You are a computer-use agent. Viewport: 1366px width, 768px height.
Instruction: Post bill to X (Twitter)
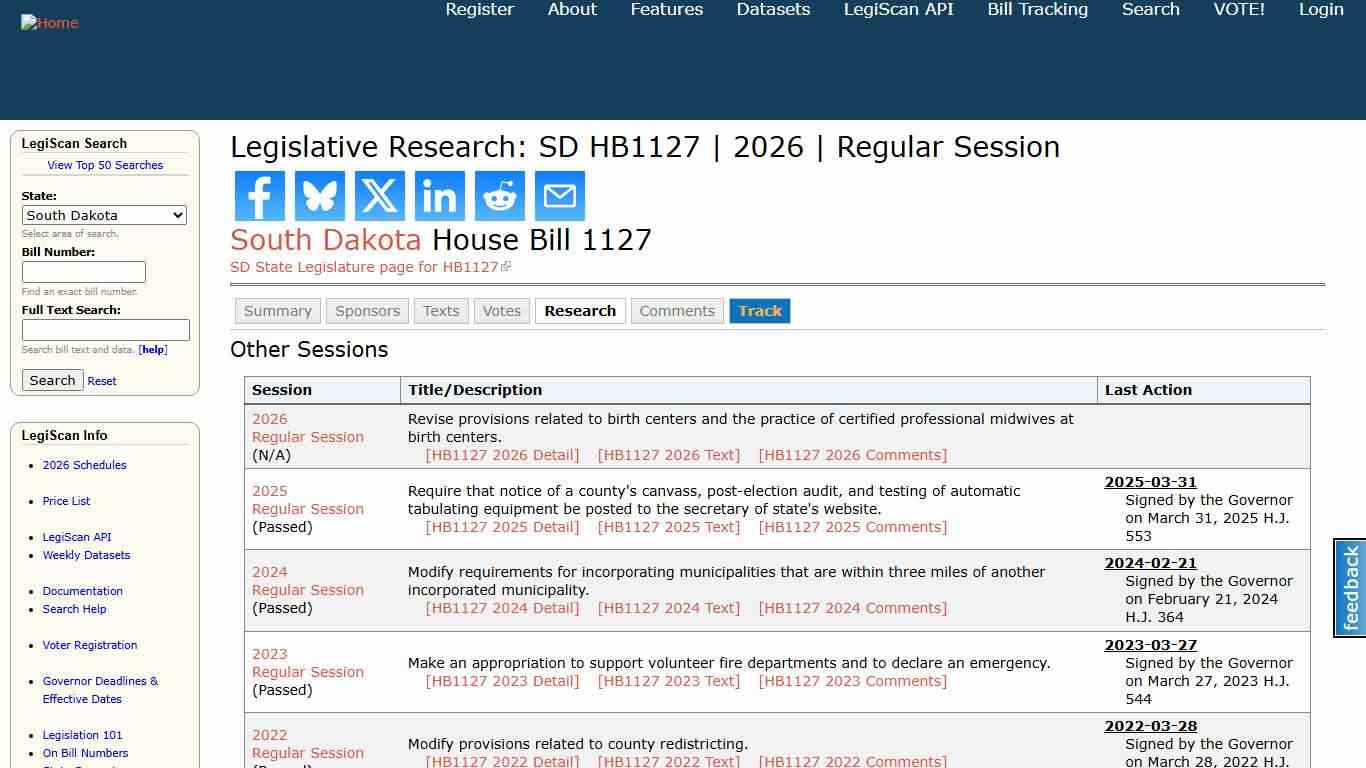379,196
